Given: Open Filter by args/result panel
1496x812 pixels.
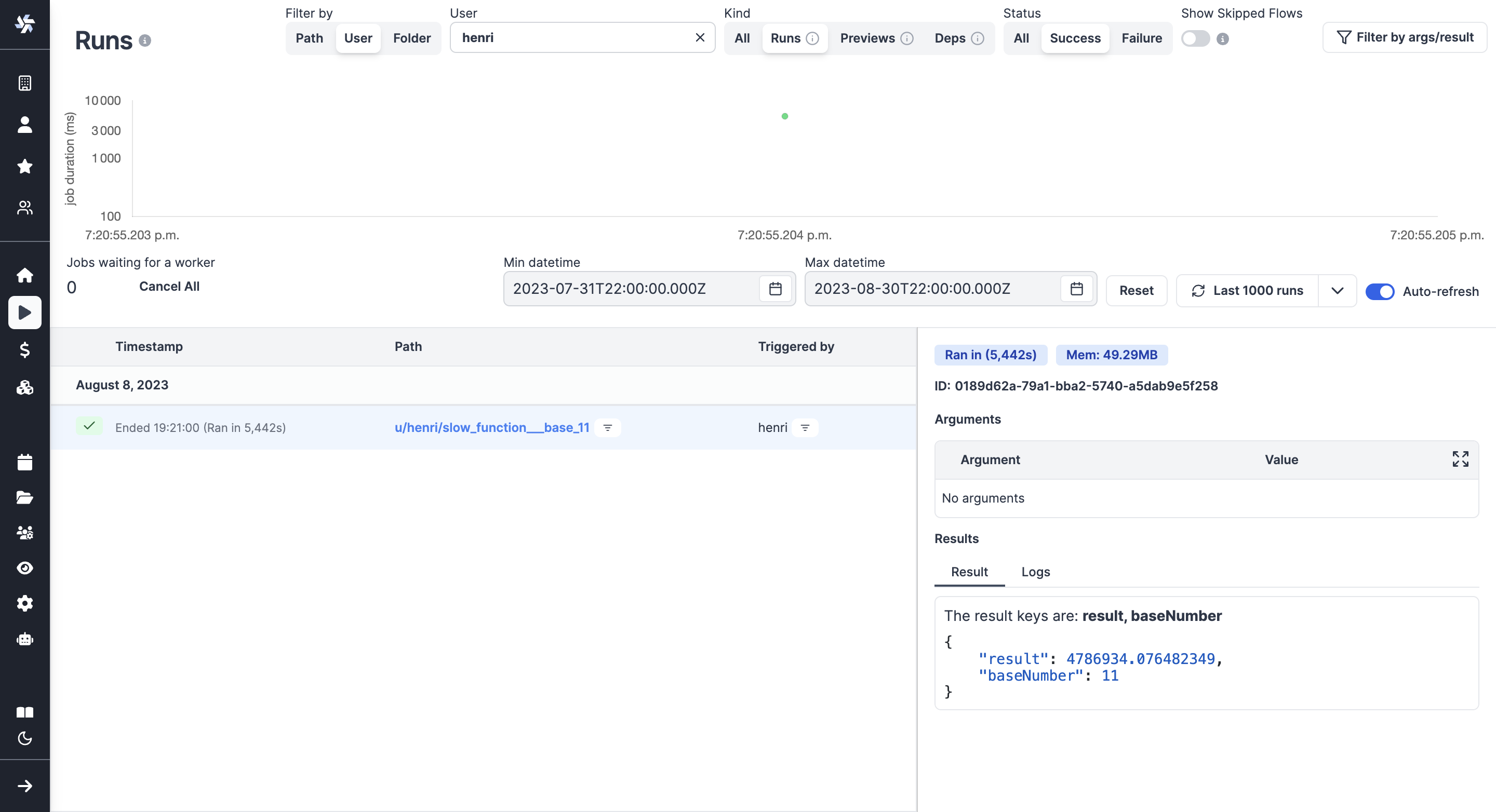Looking at the screenshot, I should click(1404, 38).
